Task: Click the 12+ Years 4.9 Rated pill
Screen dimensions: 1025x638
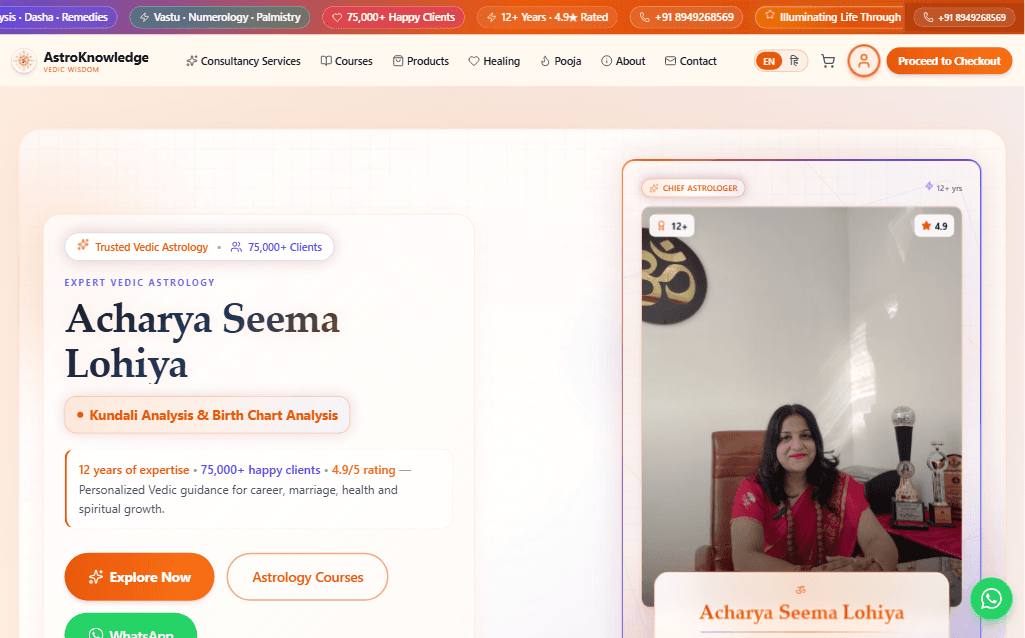Action: (547, 17)
